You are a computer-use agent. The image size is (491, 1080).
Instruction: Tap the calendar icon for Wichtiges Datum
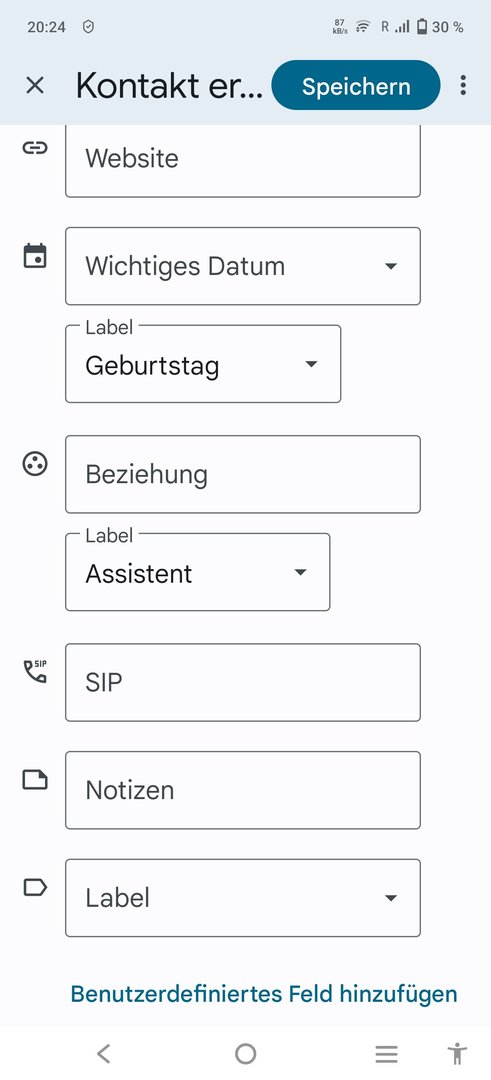[35, 256]
